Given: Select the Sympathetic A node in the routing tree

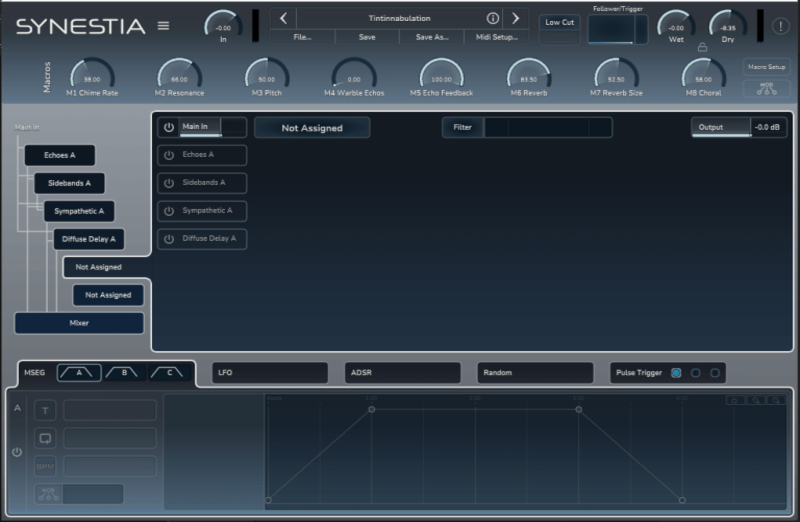Looking at the screenshot, I should [x=79, y=211].
